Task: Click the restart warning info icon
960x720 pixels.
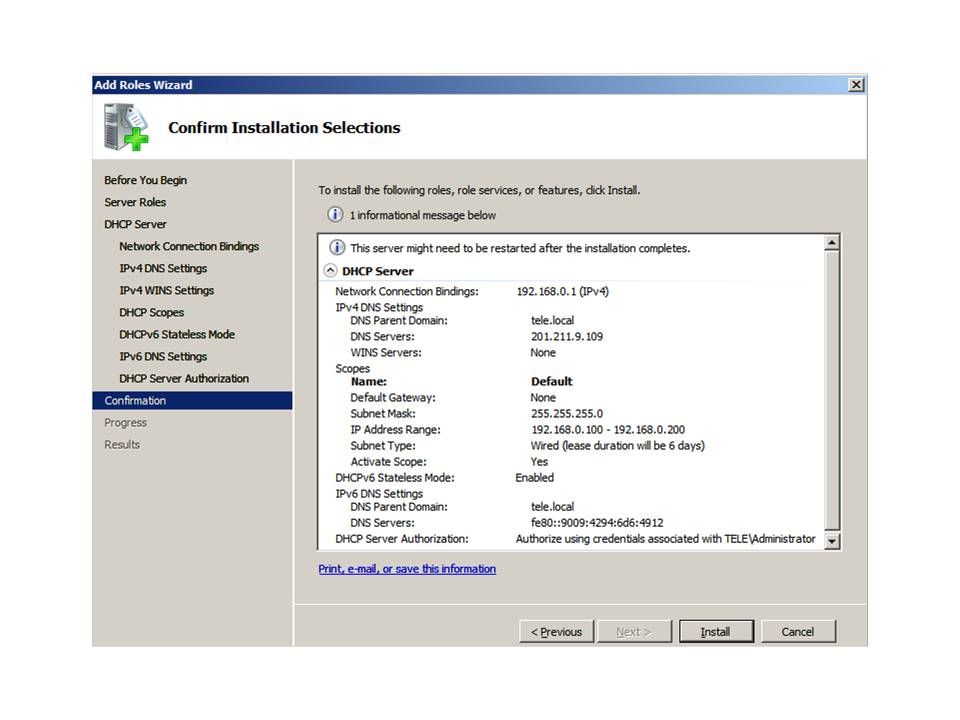Action: coord(337,248)
